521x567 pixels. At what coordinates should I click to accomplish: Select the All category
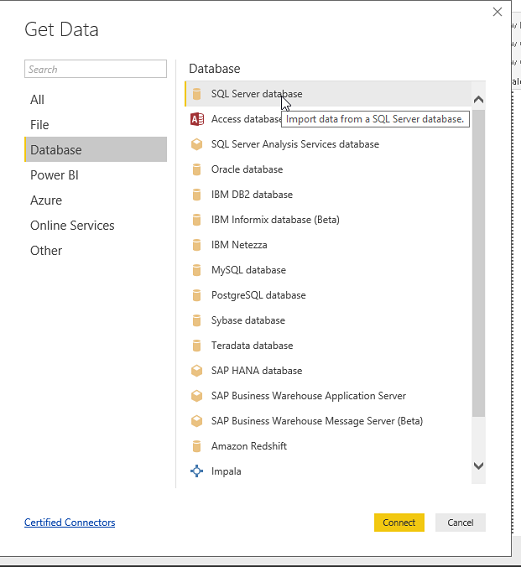(x=95, y=99)
